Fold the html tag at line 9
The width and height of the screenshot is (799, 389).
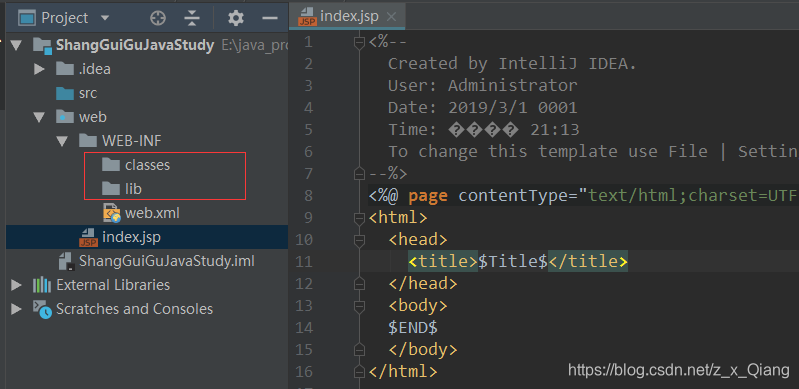pyautogui.click(x=360, y=218)
